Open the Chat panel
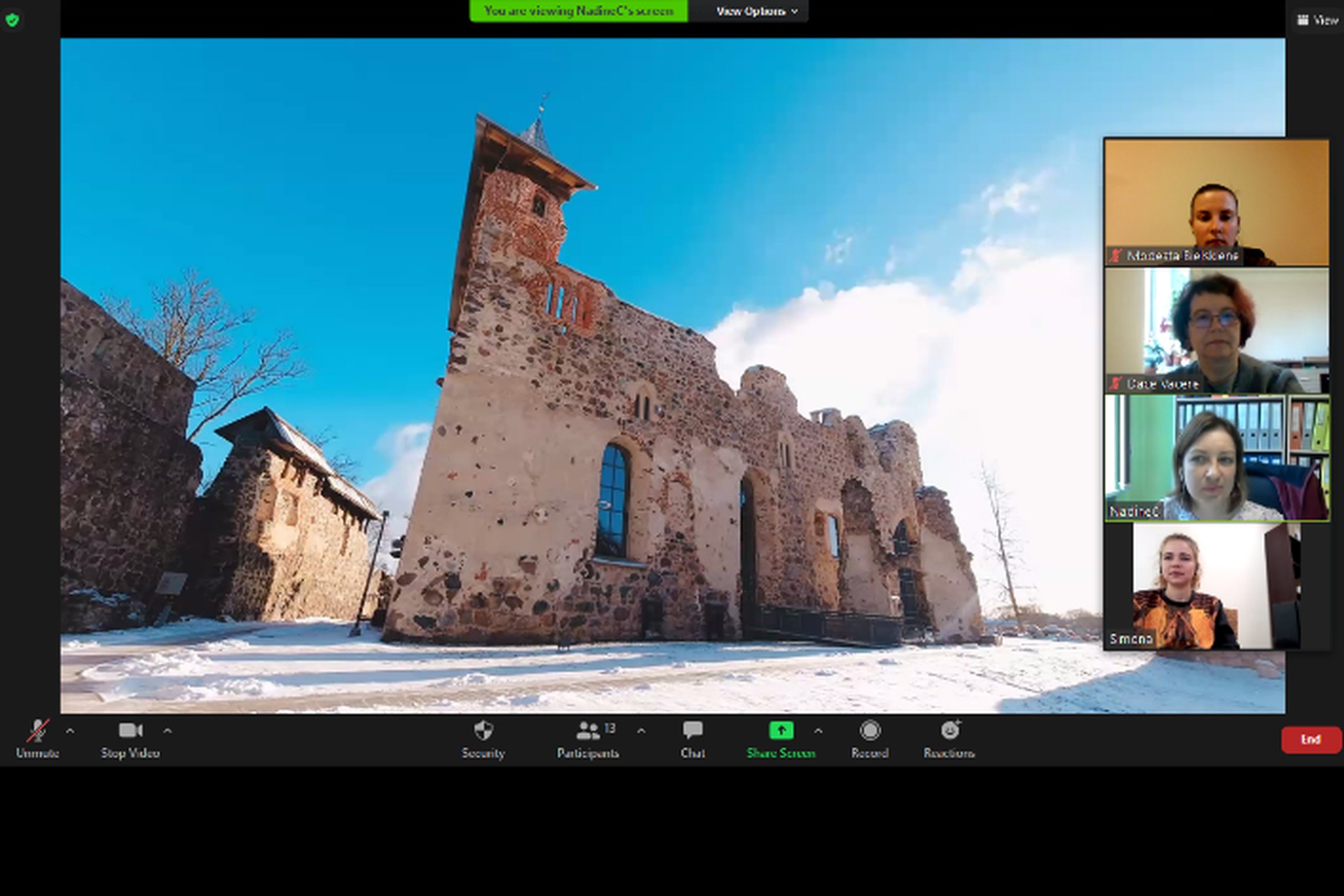This screenshot has width=1344, height=896. (693, 739)
